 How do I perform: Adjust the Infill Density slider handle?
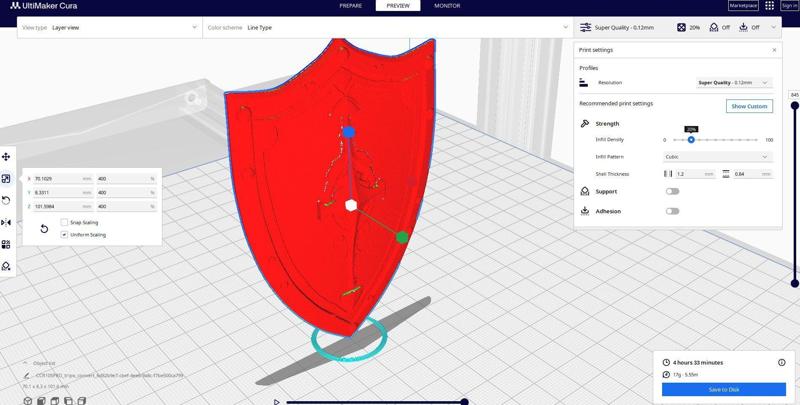click(691, 140)
